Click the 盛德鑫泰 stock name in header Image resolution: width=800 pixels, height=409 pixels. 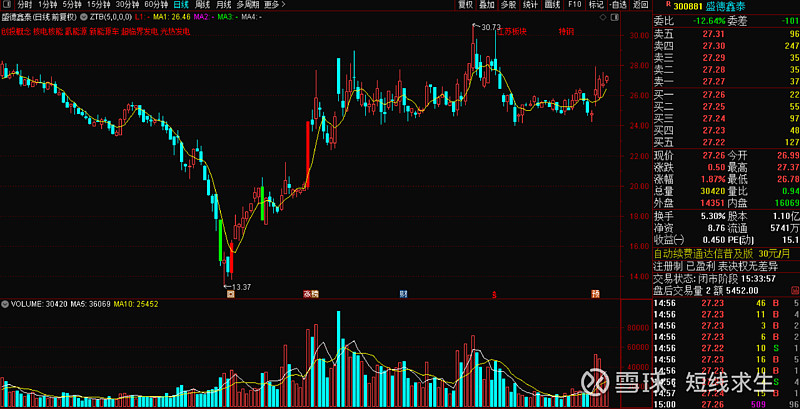tap(724, 6)
